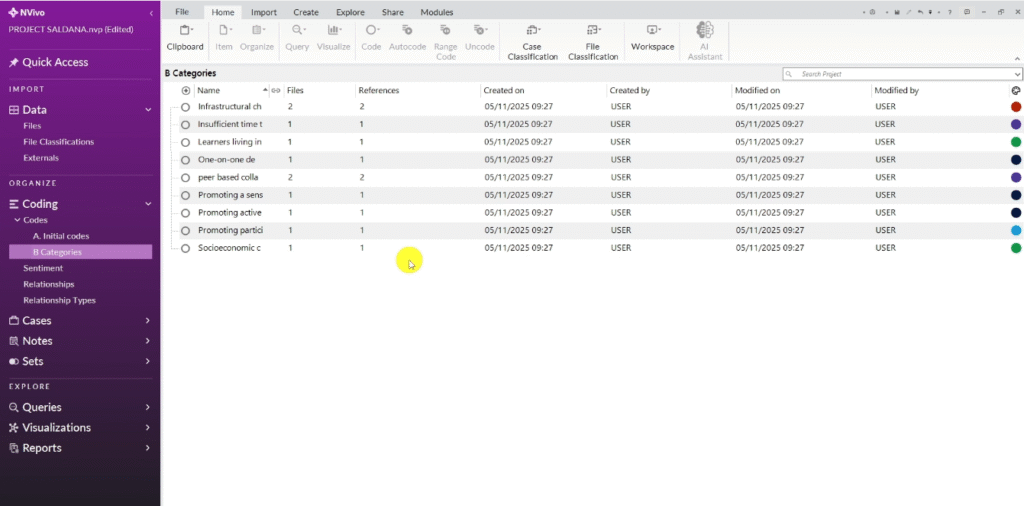This screenshot has height=506, width=1024.
Task: Collapse the Codes tree node
Action: (16, 220)
